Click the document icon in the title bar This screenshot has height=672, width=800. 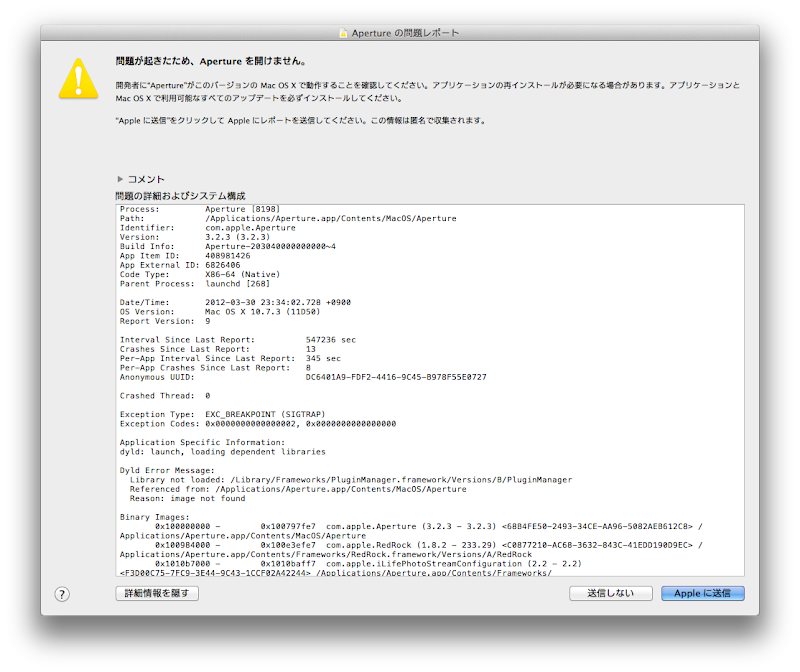(x=344, y=33)
